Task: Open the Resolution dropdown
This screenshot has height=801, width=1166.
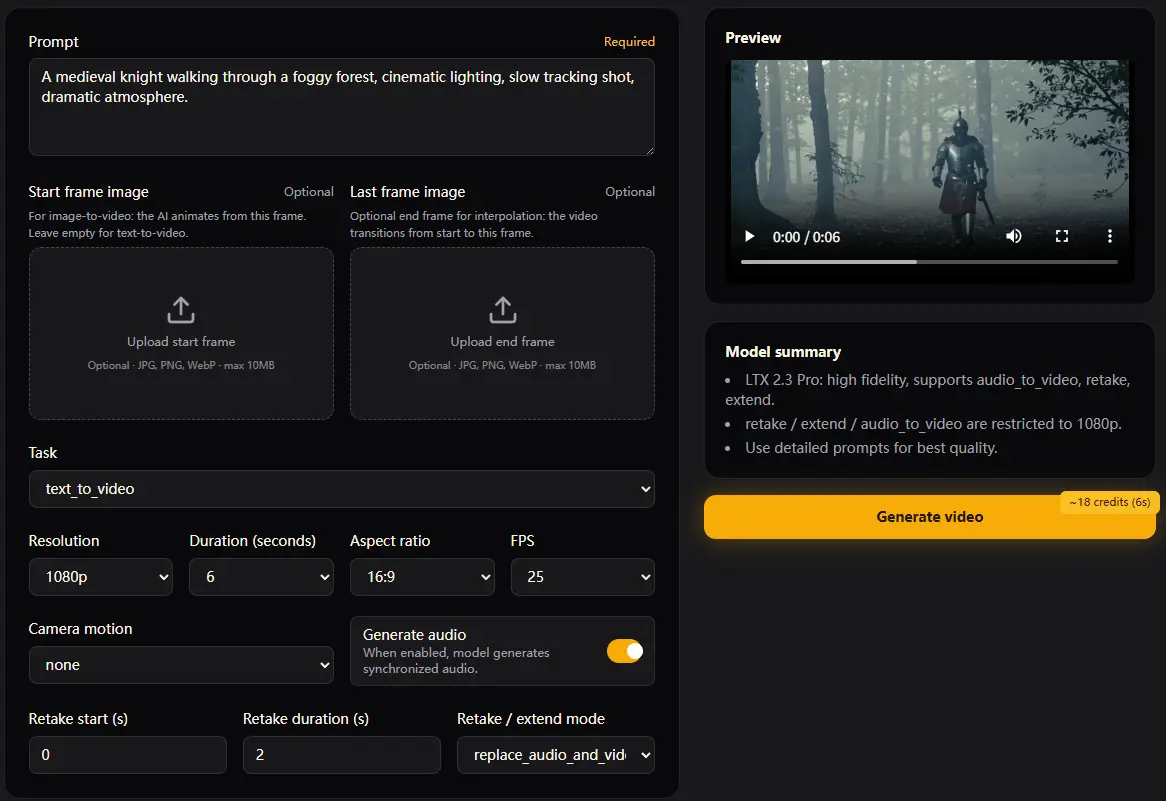Action: pos(100,577)
